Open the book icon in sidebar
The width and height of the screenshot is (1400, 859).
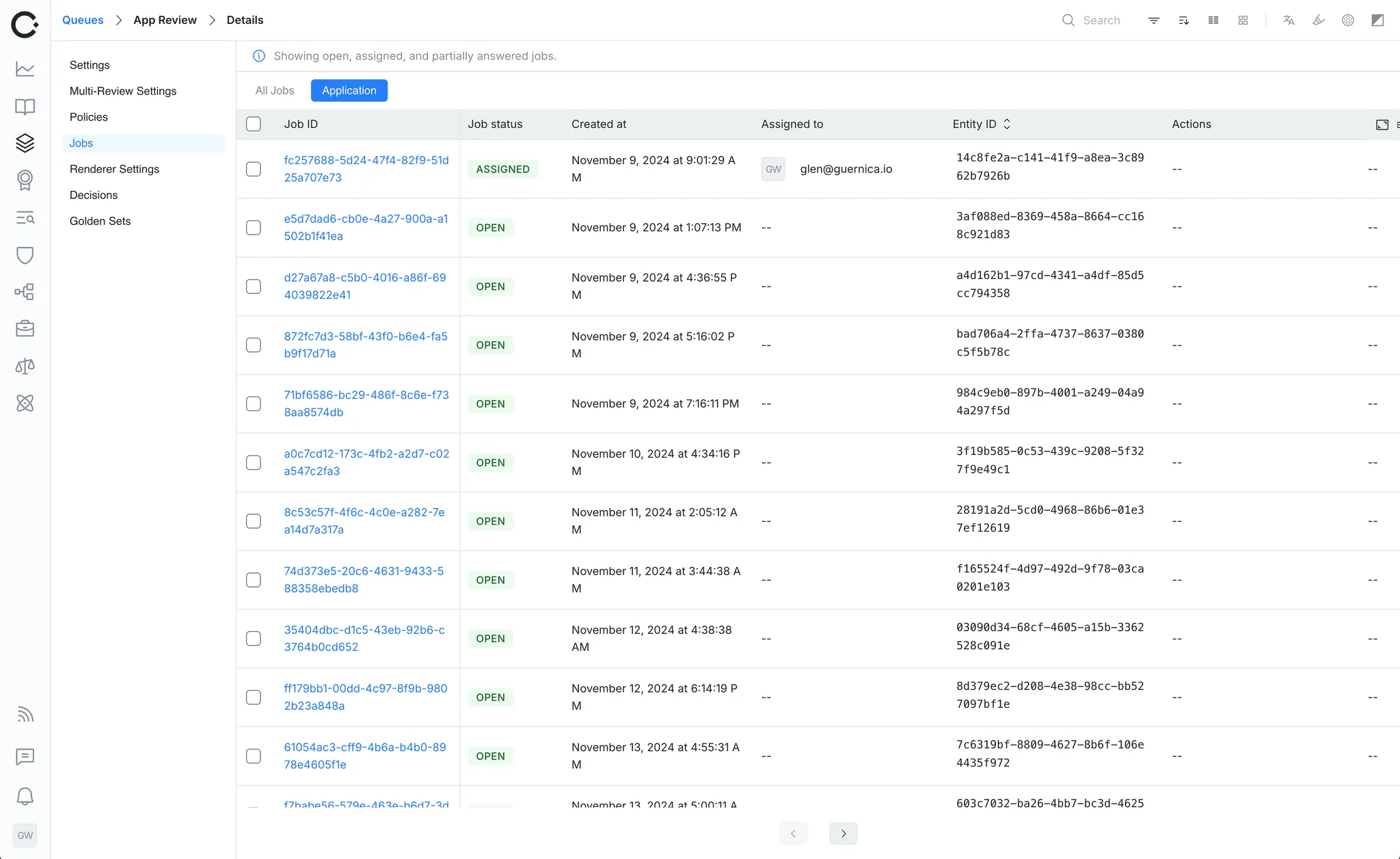25,107
